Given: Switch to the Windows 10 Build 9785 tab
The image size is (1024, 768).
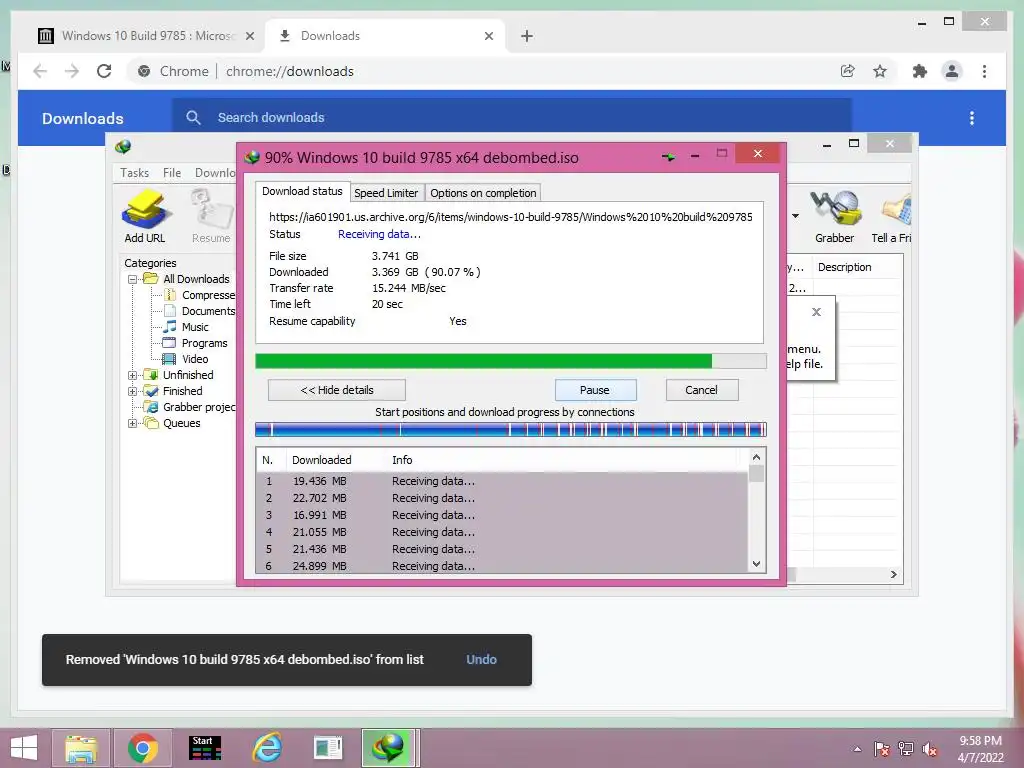Looking at the screenshot, I should click(x=146, y=36).
